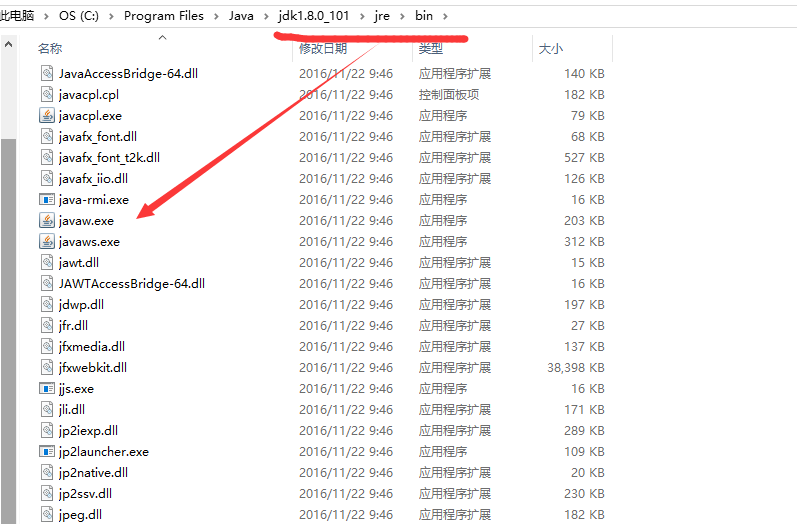Click the vertical scrollbar thumb
Screen dimensions: 797x524
coord(8,330)
